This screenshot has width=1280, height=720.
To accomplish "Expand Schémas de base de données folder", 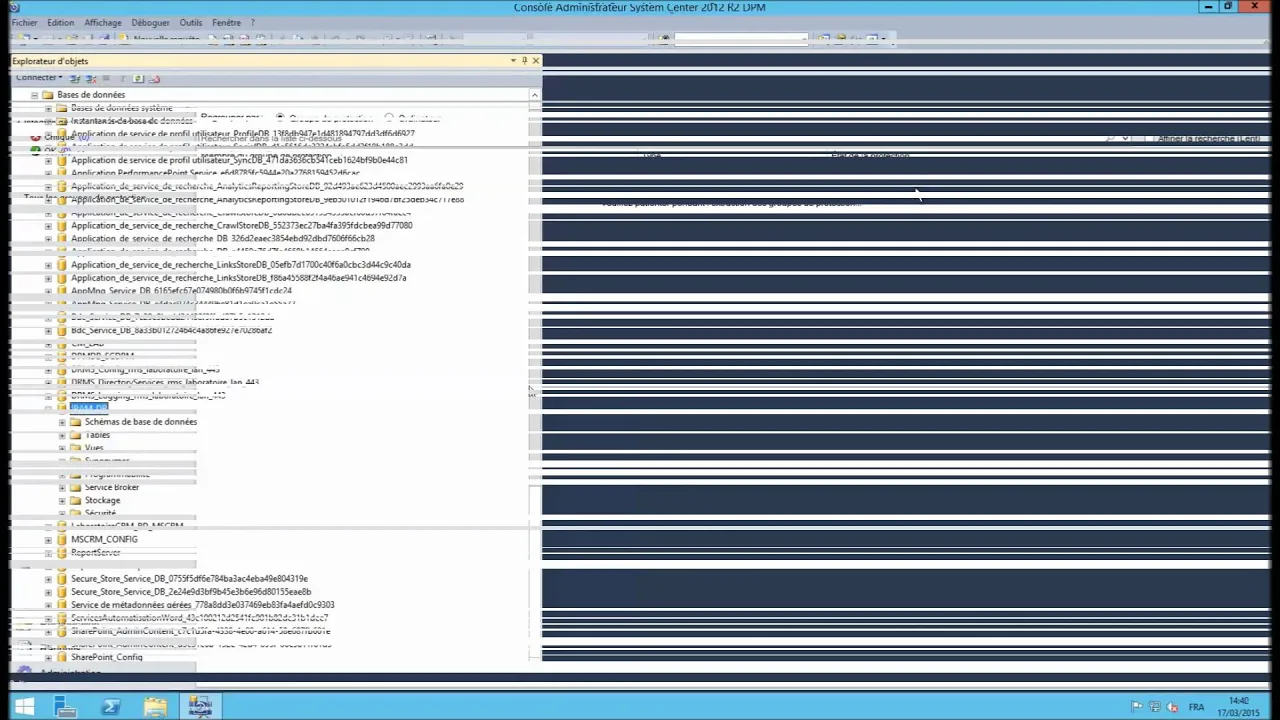I will [62, 422].
